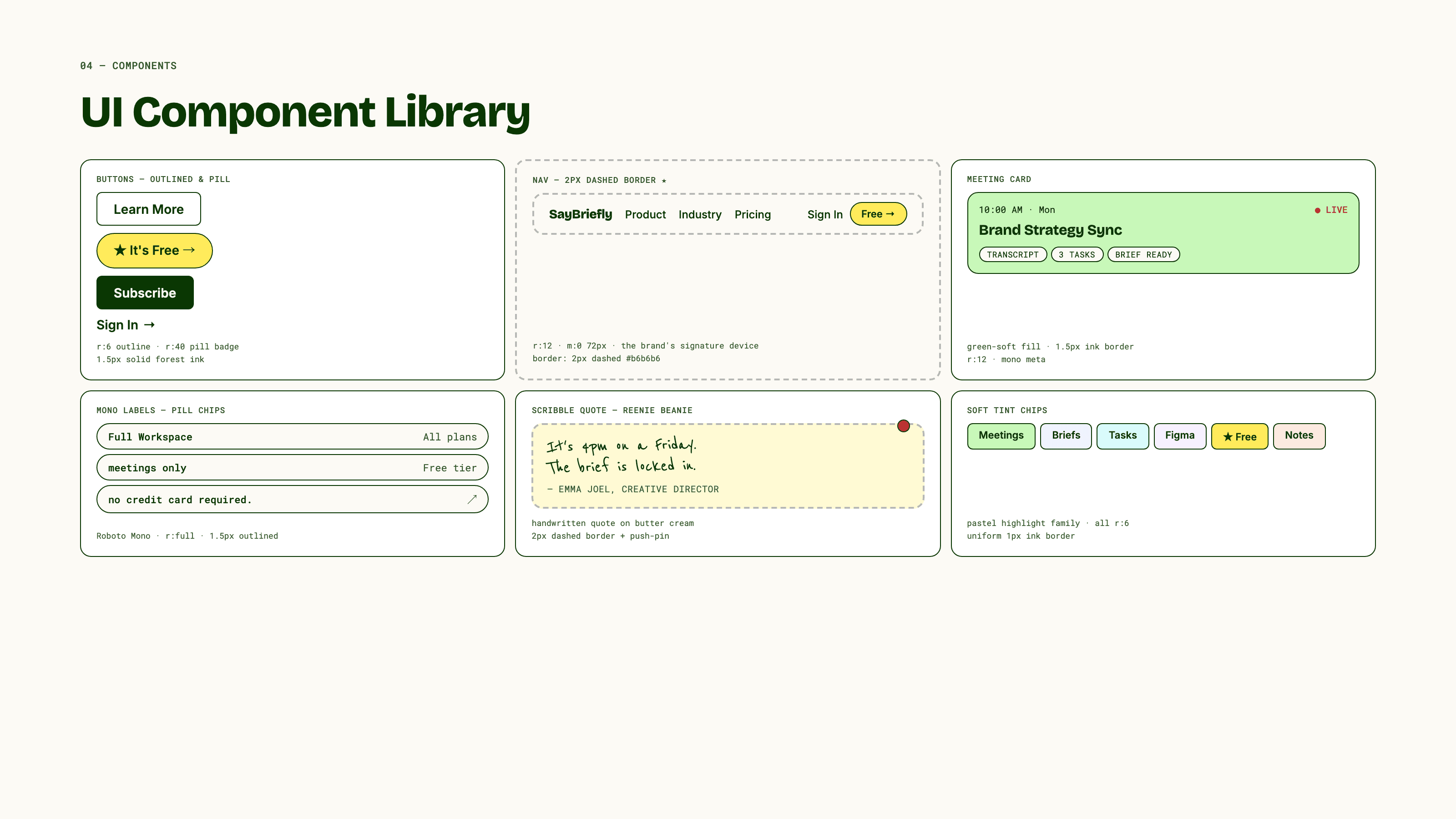Screen dimensions: 1456x819
Task: Select the meetings only pill row
Action: (x=292, y=467)
